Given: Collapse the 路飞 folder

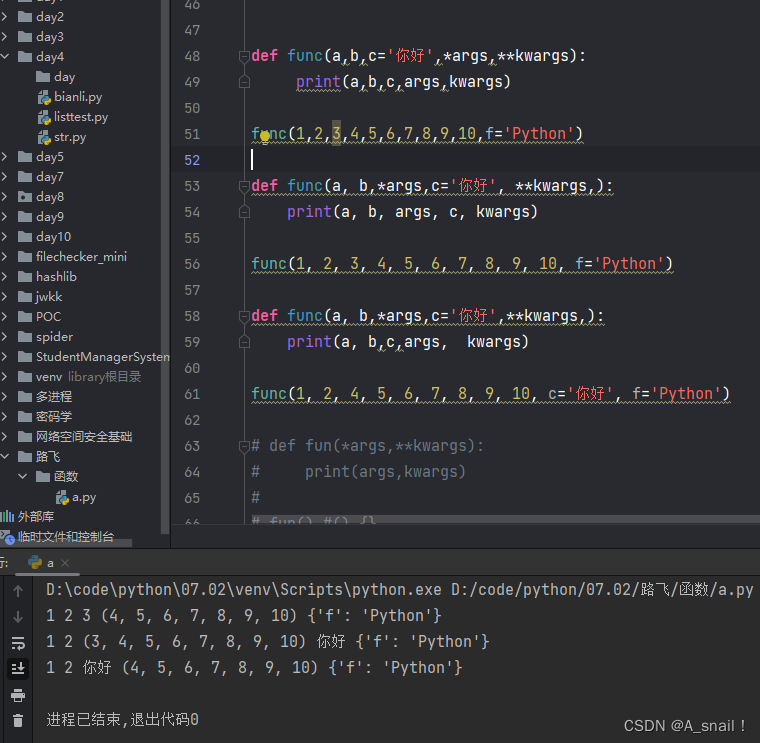Looking at the screenshot, I should pos(7,457).
